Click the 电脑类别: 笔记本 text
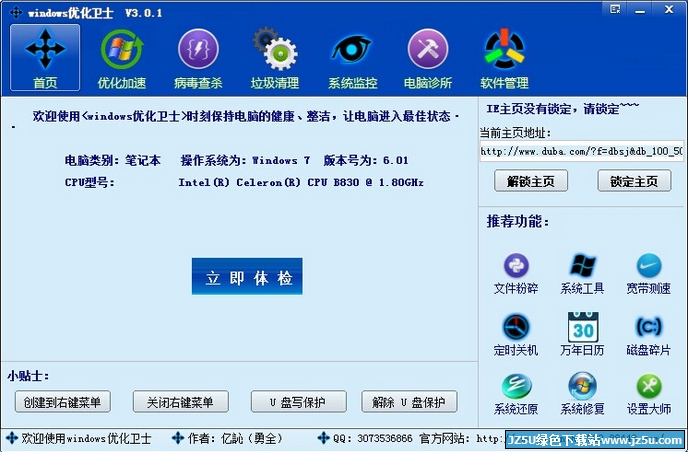 click(113, 161)
